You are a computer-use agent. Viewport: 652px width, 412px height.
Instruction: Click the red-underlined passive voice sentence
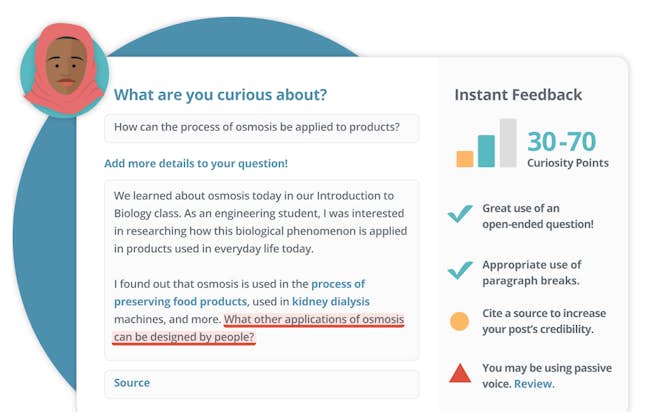point(258,328)
